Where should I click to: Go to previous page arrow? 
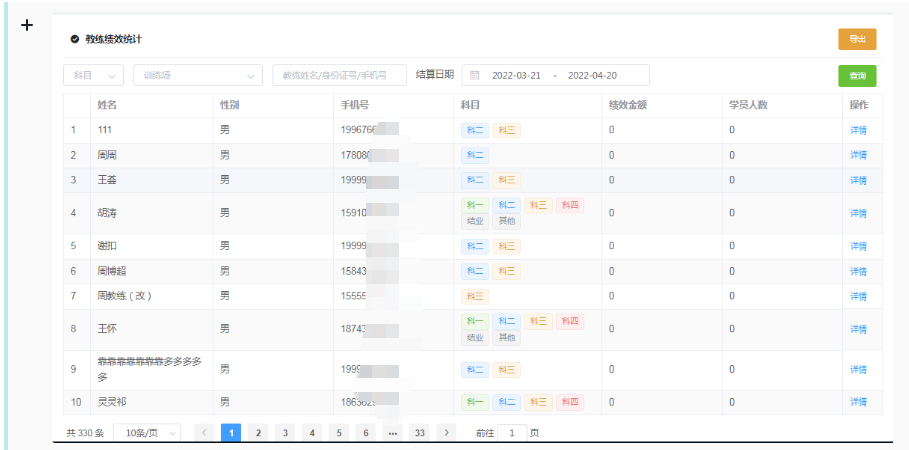pyautogui.click(x=204, y=433)
